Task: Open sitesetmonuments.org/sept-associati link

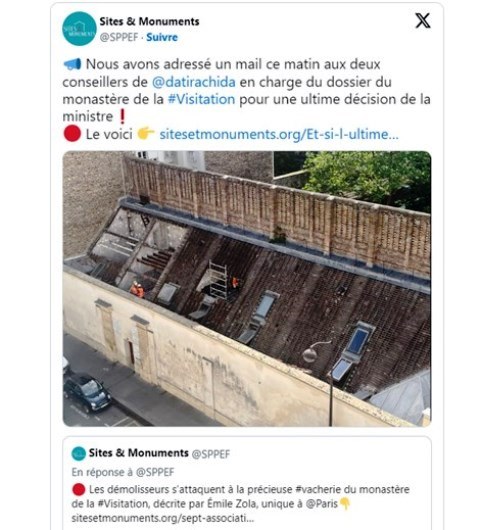Action: 163,518
